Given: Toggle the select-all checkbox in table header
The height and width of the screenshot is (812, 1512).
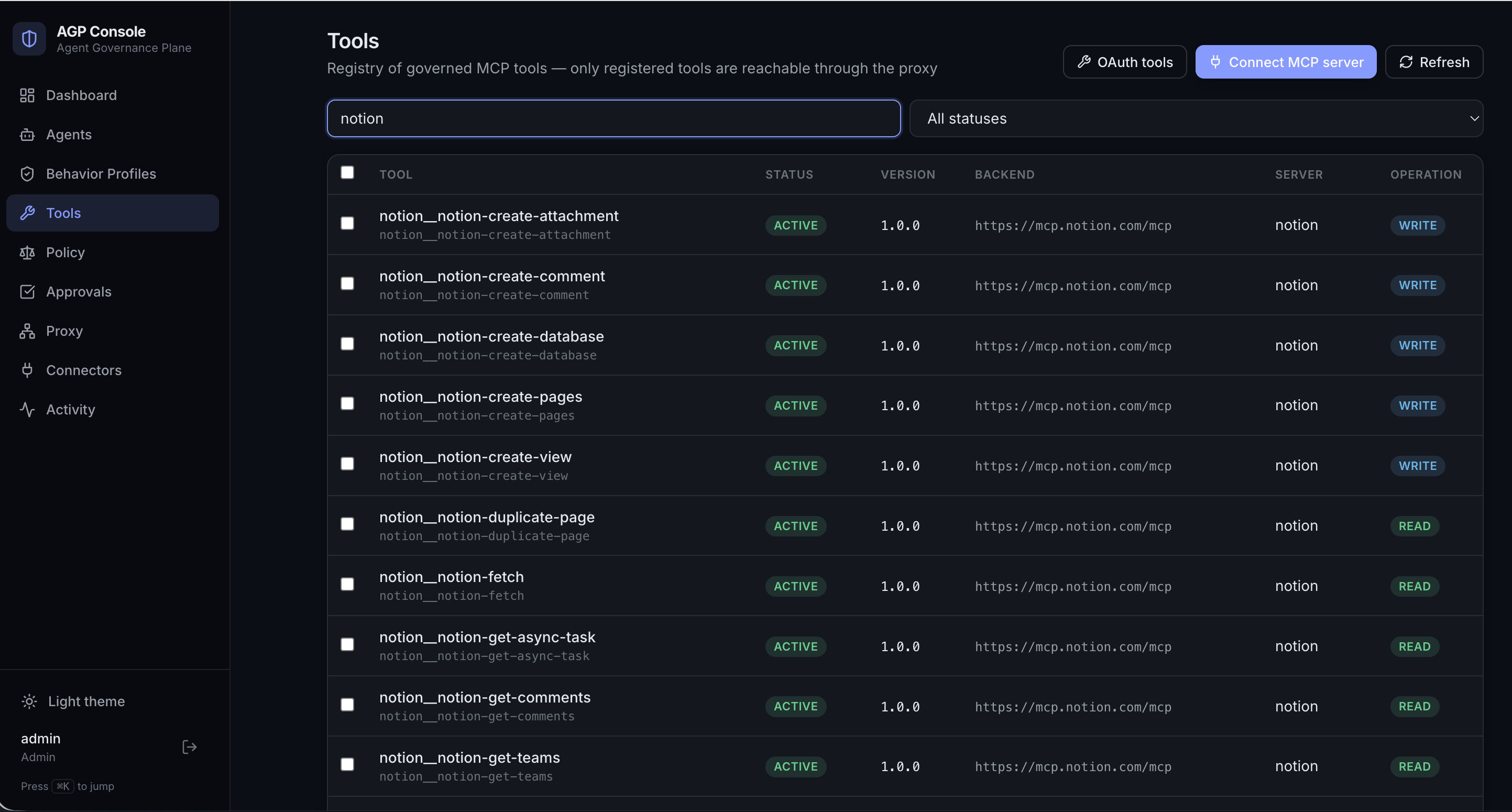Looking at the screenshot, I should [347, 172].
